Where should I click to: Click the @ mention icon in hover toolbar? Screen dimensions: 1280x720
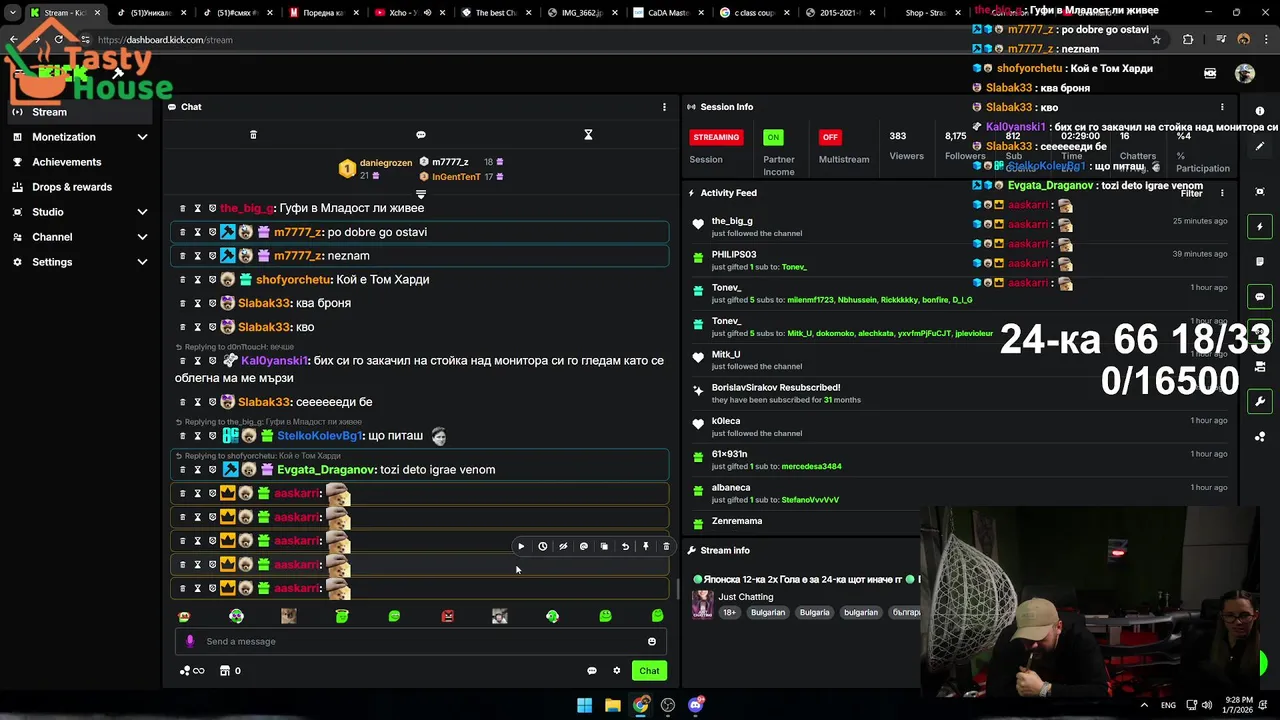click(584, 547)
